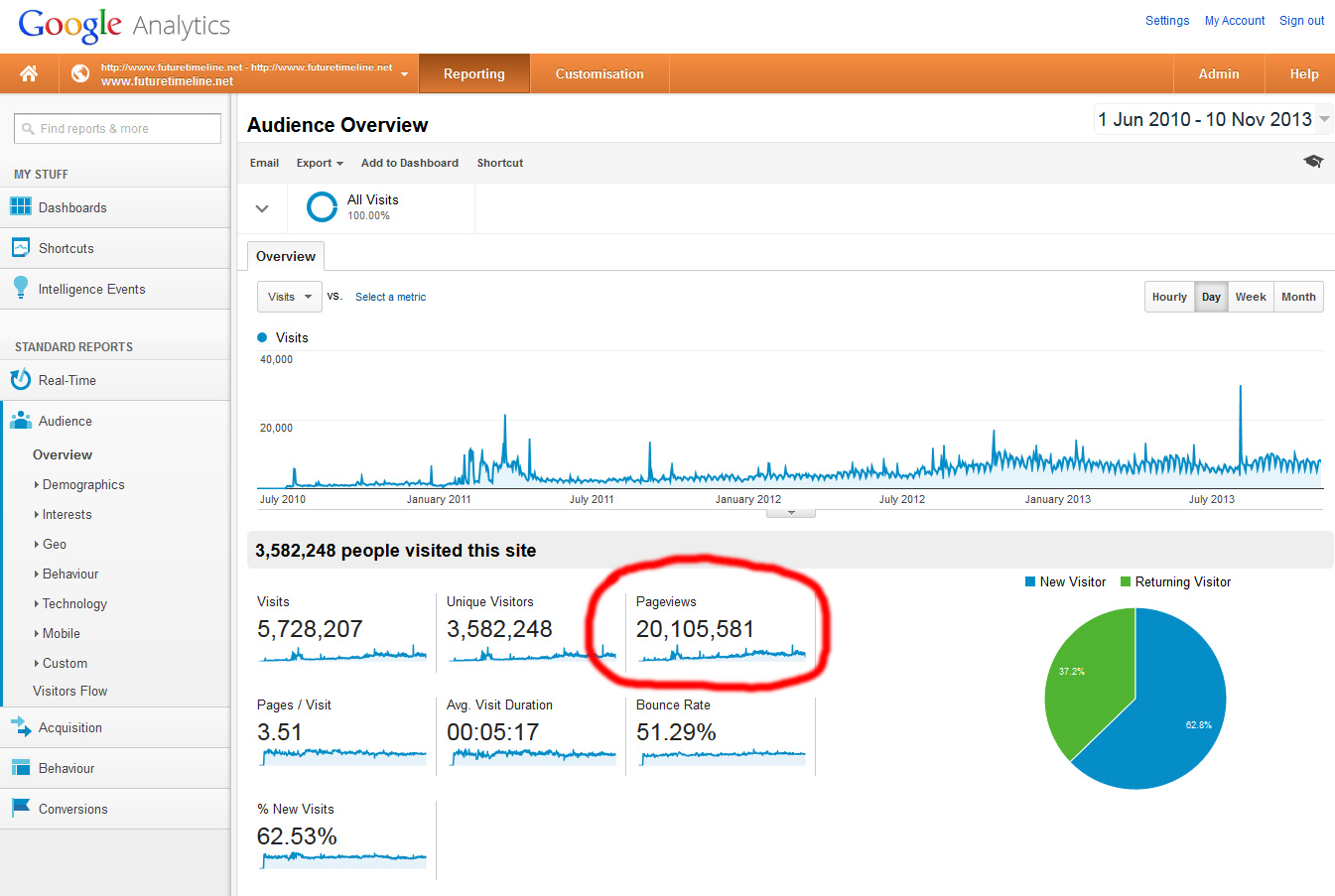
Task: Click the blue Visits legend dot
Action: 262,337
